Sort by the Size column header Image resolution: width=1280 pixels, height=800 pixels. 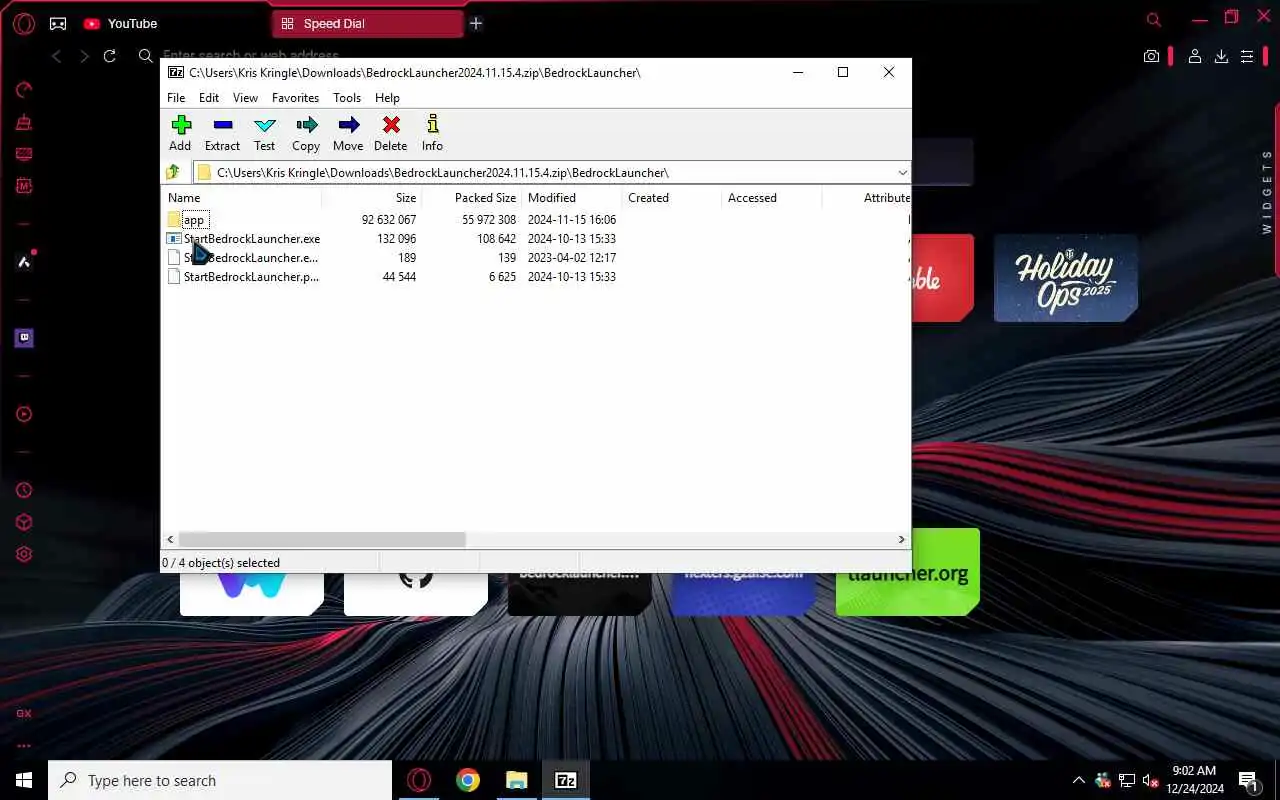[372, 198]
